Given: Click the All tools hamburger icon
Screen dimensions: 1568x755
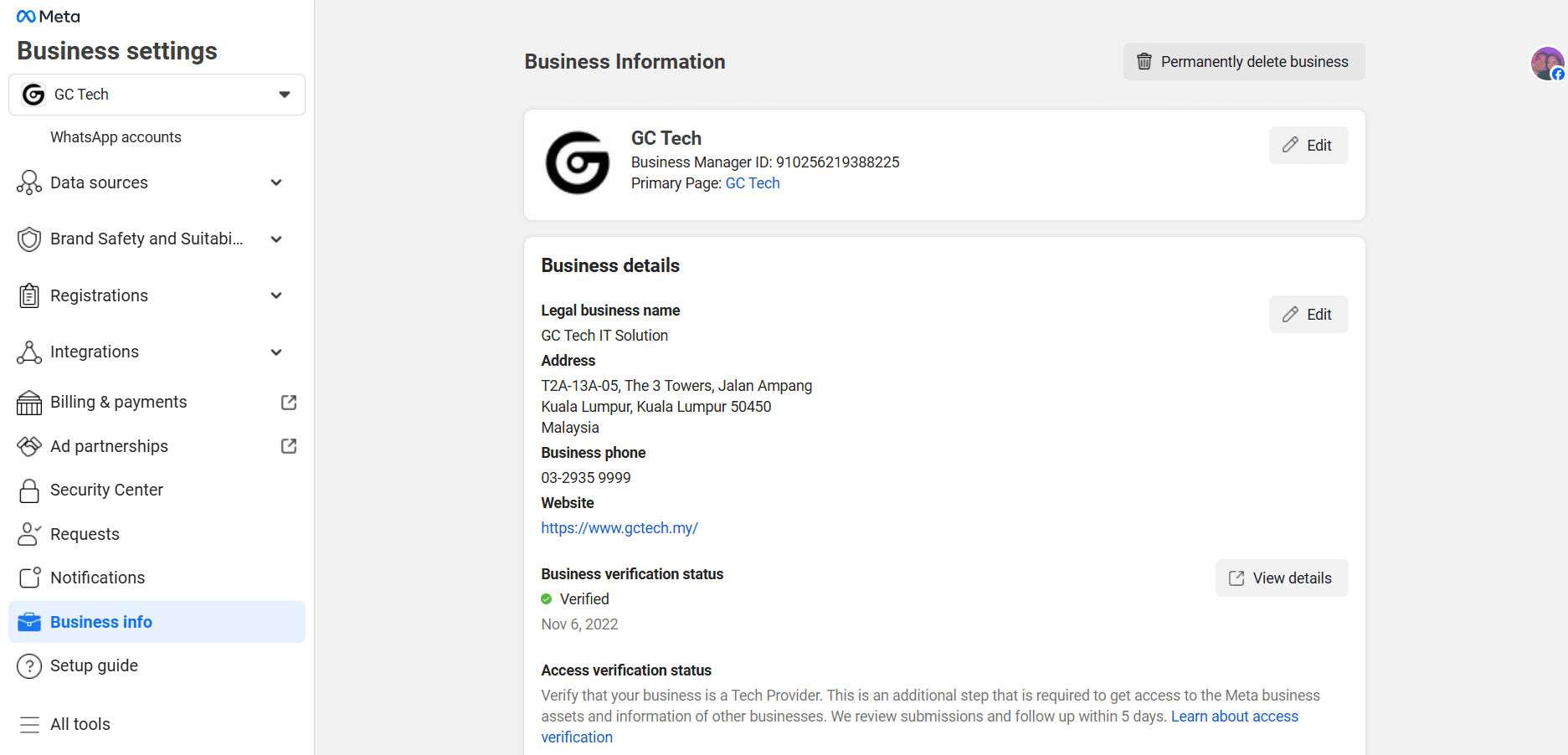Looking at the screenshot, I should point(29,725).
